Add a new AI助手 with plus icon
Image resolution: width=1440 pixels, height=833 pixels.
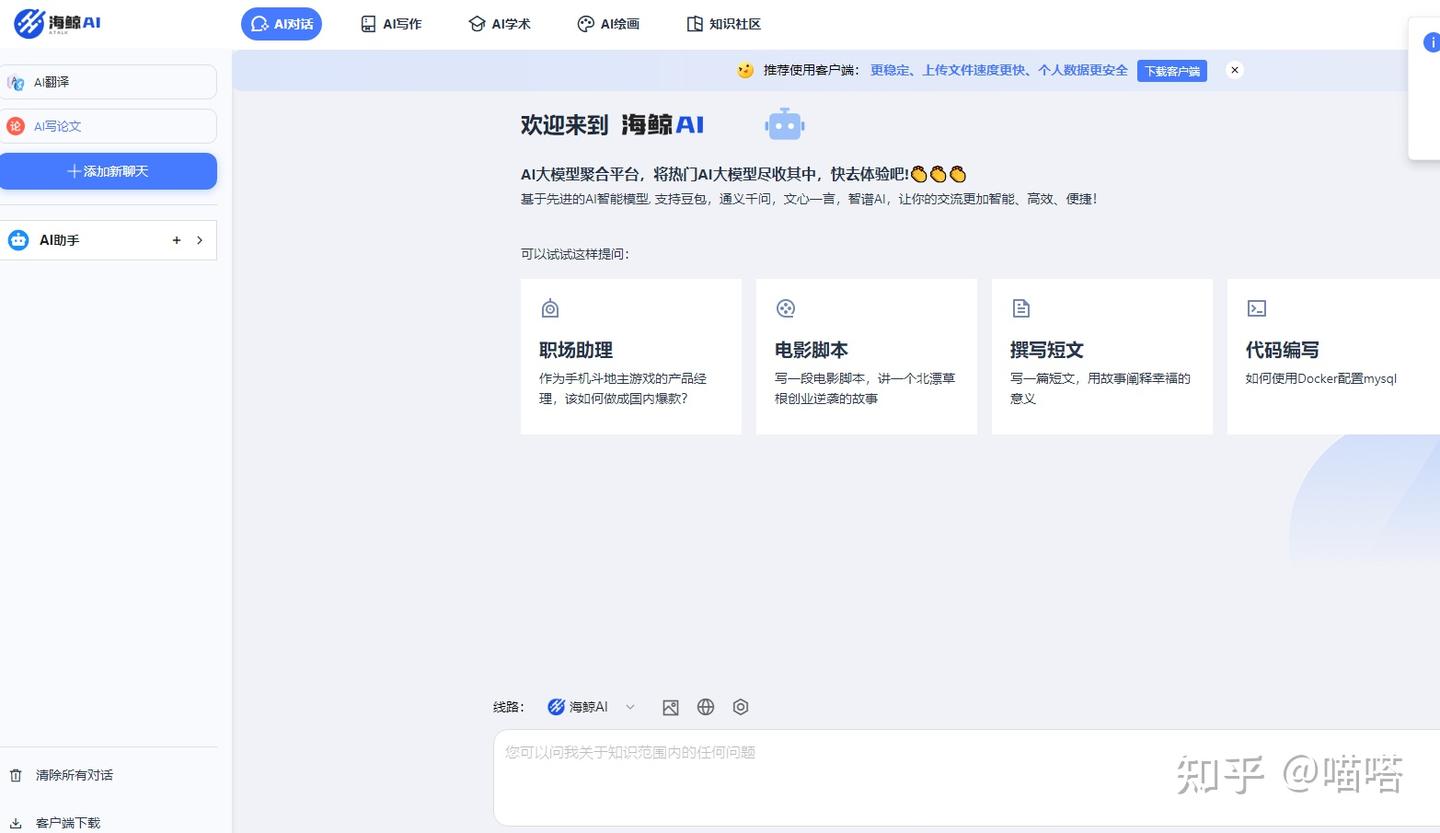(177, 240)
